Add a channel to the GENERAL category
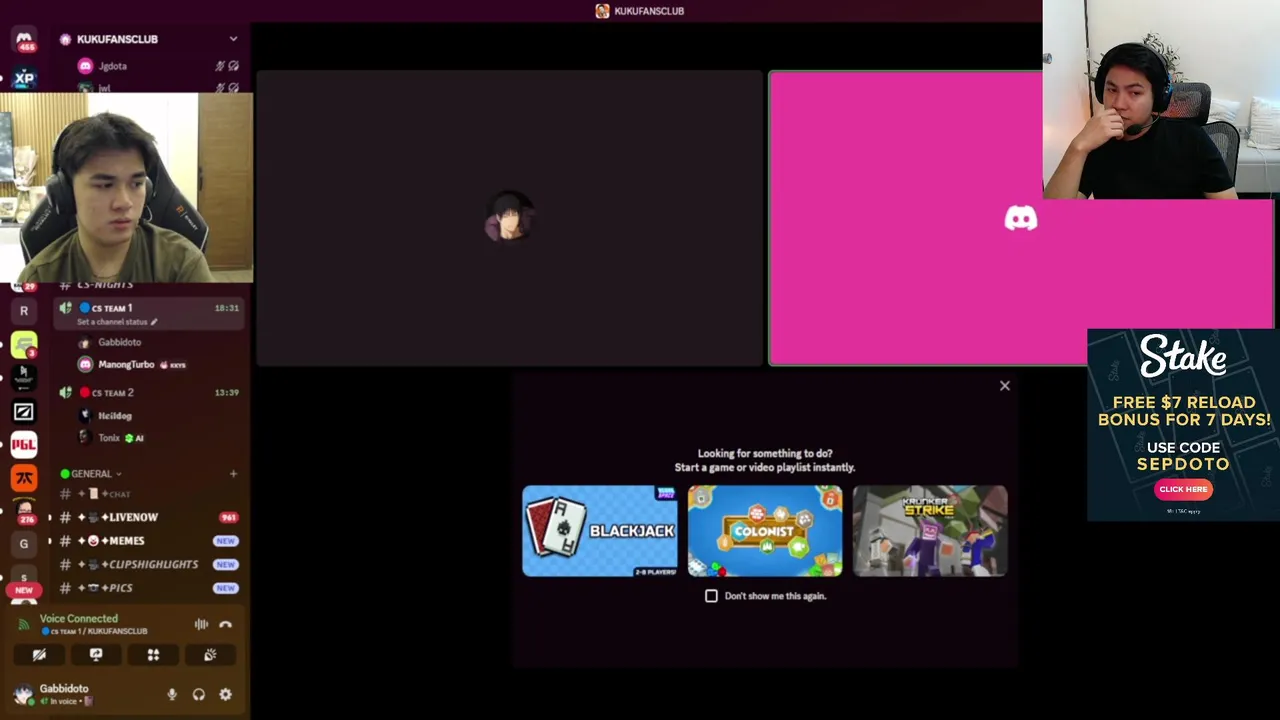Image resolution: width=1280 pixels, height=720 pixels. tap(233, 474)
